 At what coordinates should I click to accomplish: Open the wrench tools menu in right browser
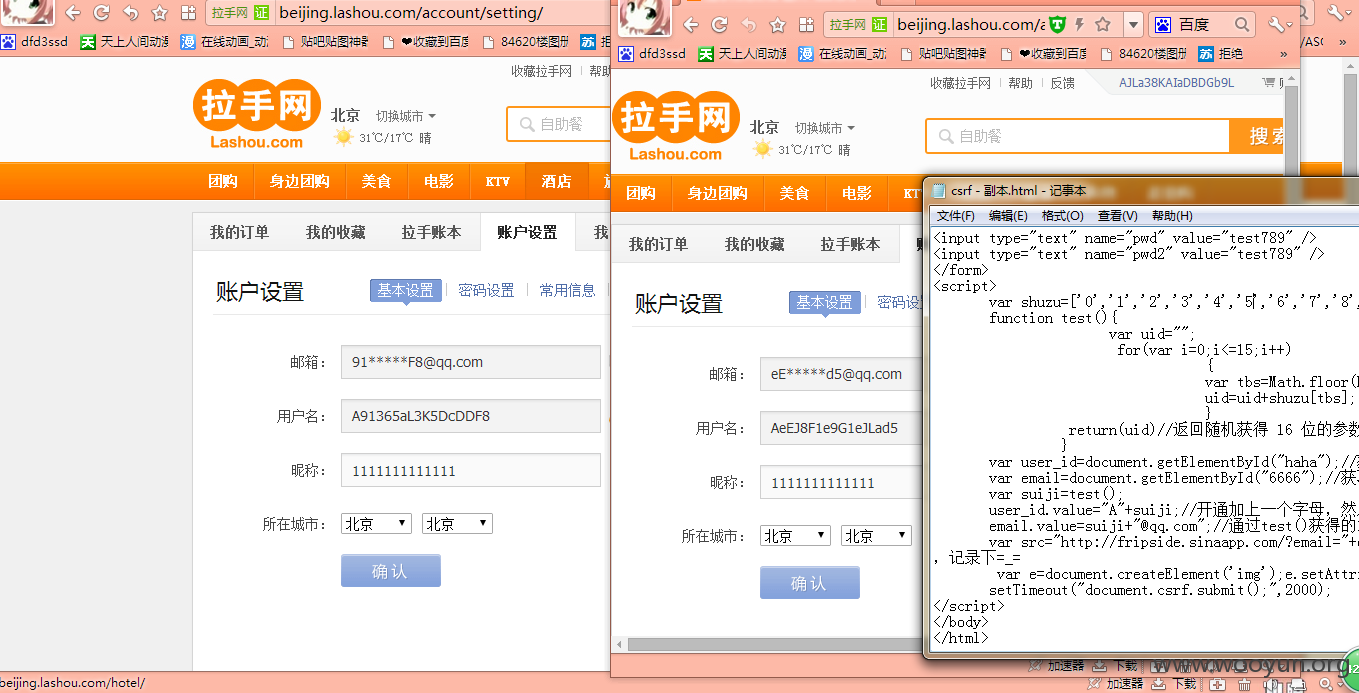[x=1279, y=24]
